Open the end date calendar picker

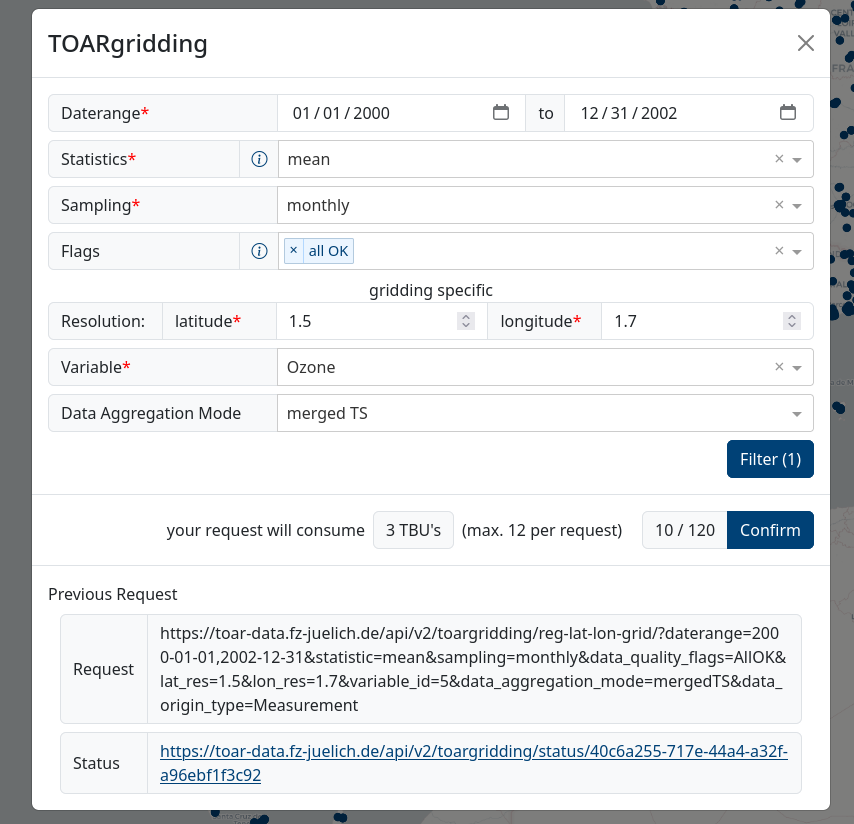[x=788, y=113]
